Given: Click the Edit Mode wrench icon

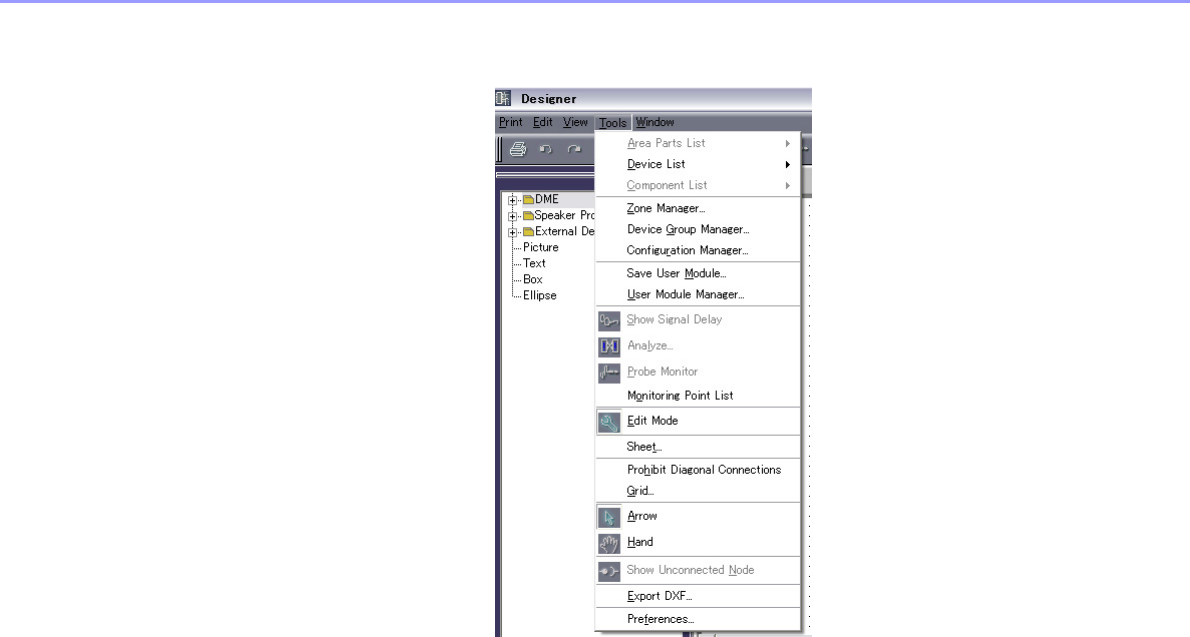Looking at the screenshot, I should click(609, 421).
